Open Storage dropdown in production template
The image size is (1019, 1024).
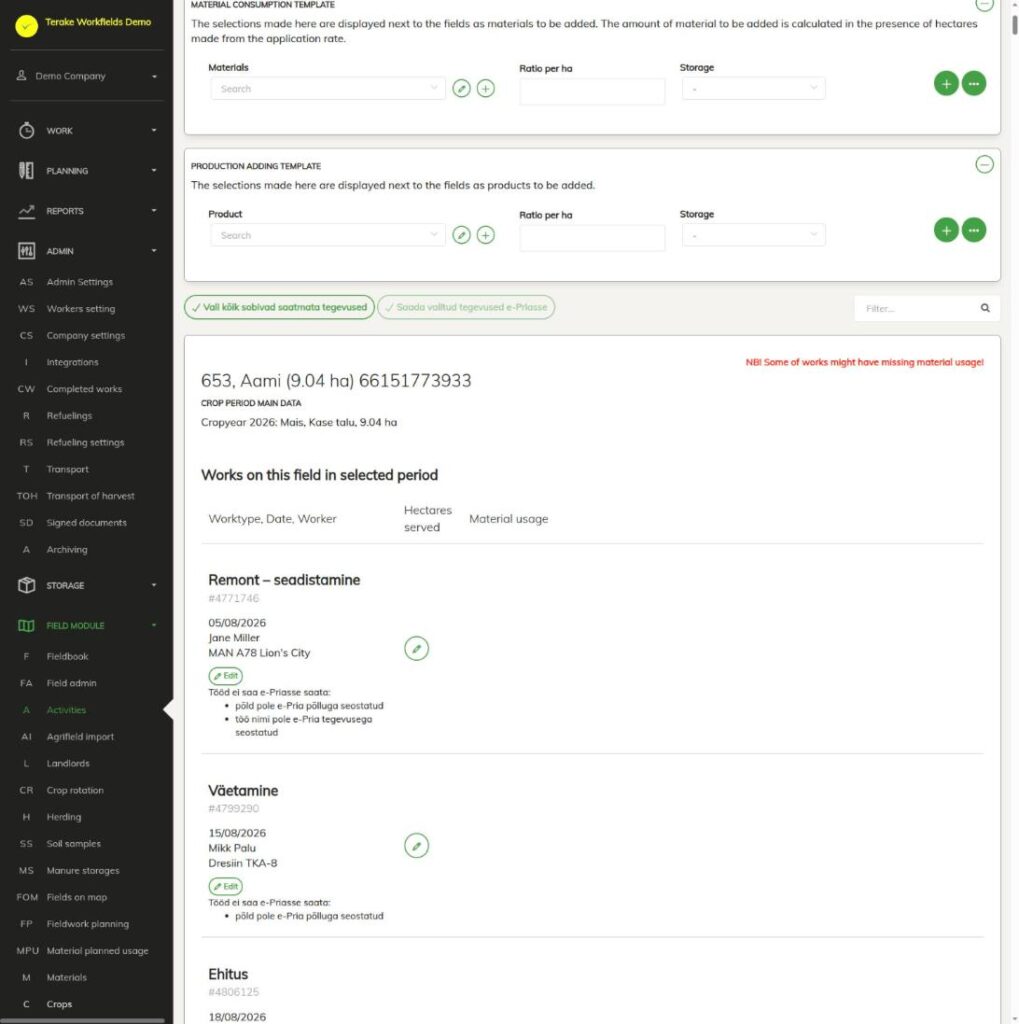click(x=753, y=235)
